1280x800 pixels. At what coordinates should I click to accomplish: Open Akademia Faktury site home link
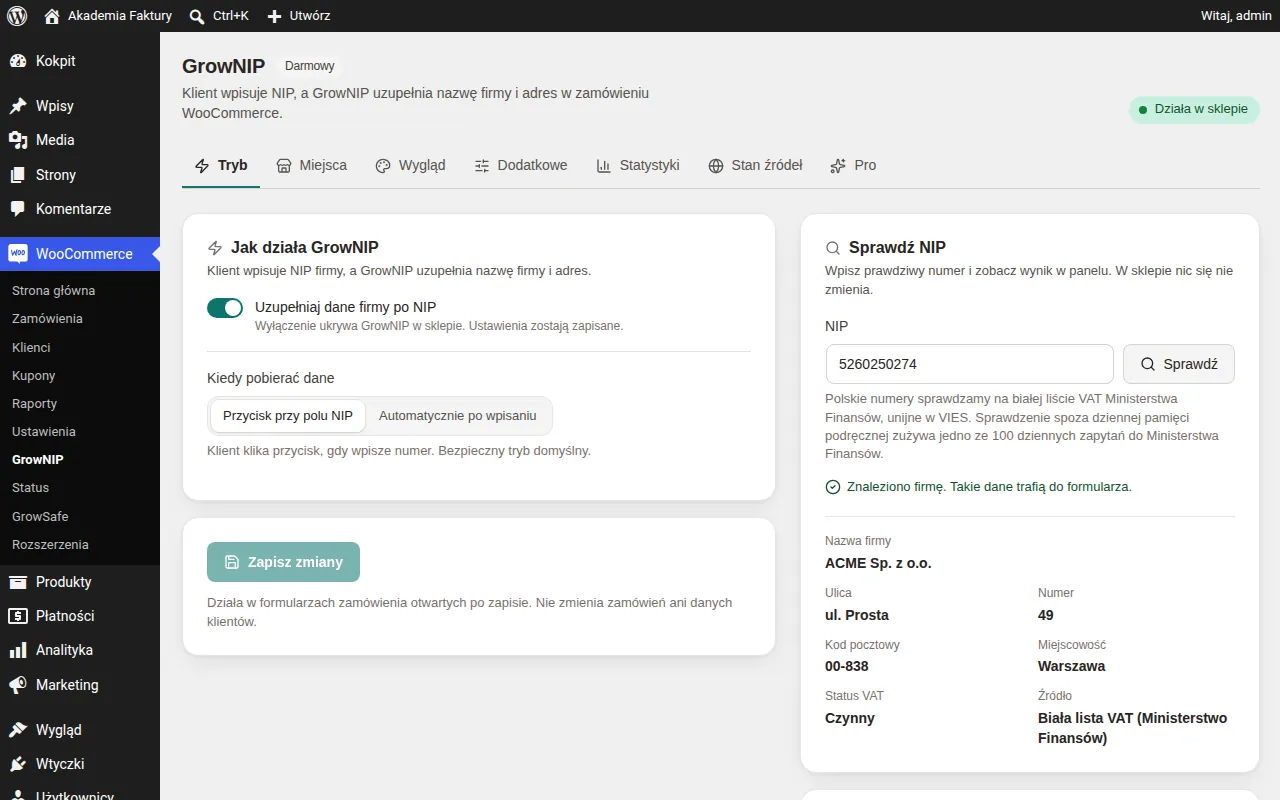click(x=108, y=16)
